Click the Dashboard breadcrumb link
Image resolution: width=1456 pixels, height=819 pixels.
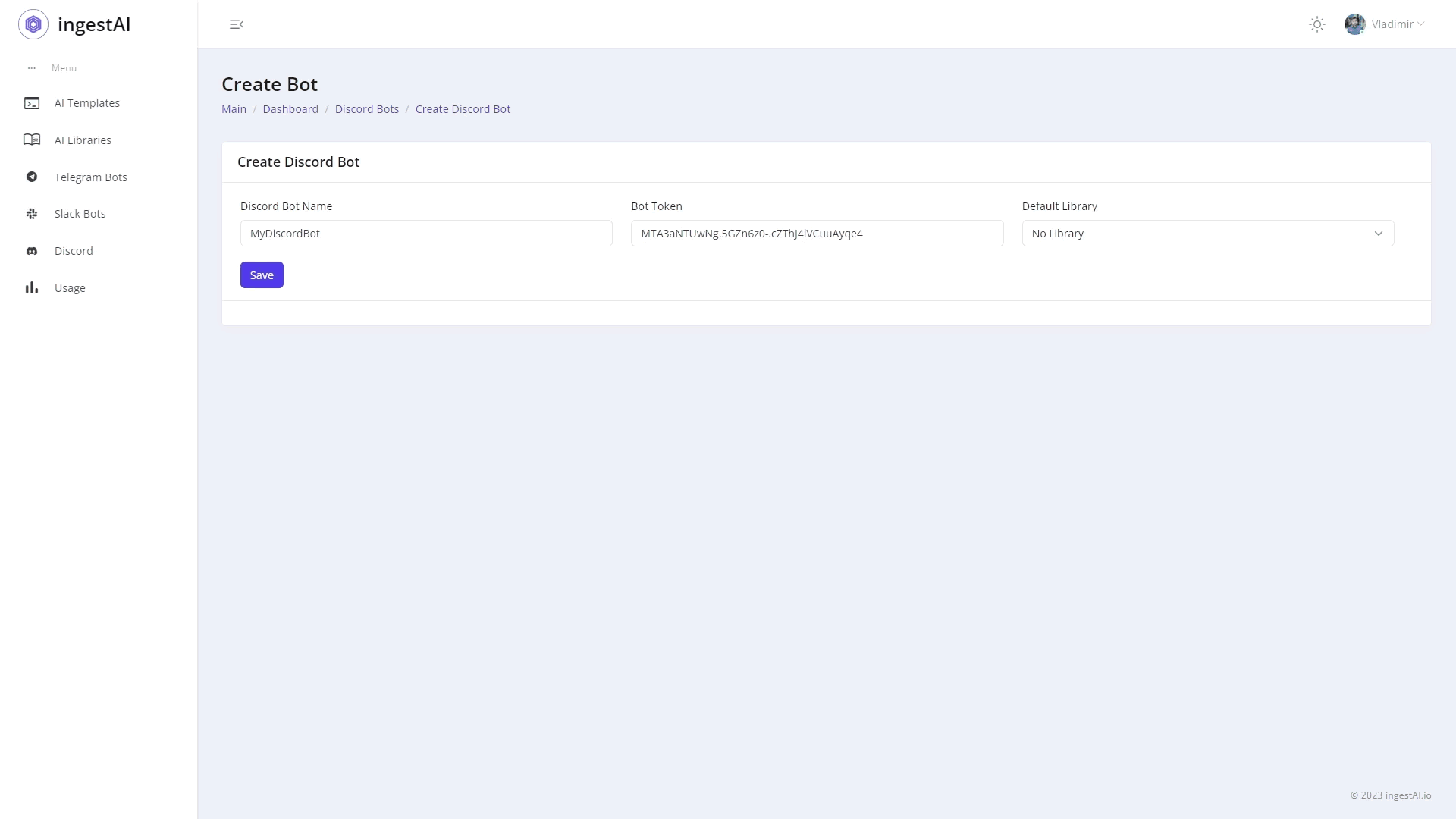[290, 109]
